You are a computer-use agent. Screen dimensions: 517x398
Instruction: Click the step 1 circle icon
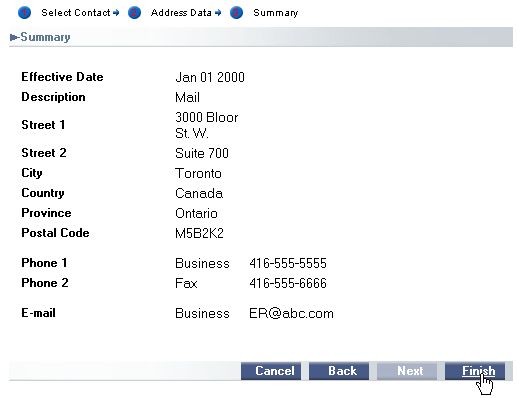24,13
